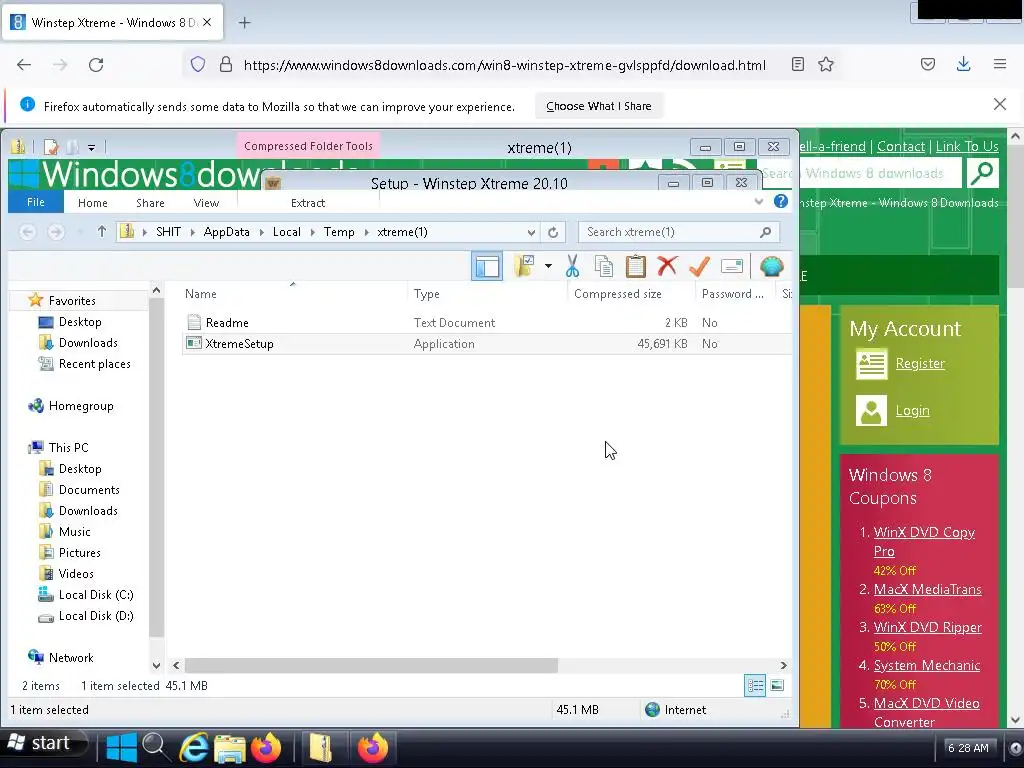1024x768 pixels.
Task: Open Explorer help question mark icon
Action: tap(780, 201)
